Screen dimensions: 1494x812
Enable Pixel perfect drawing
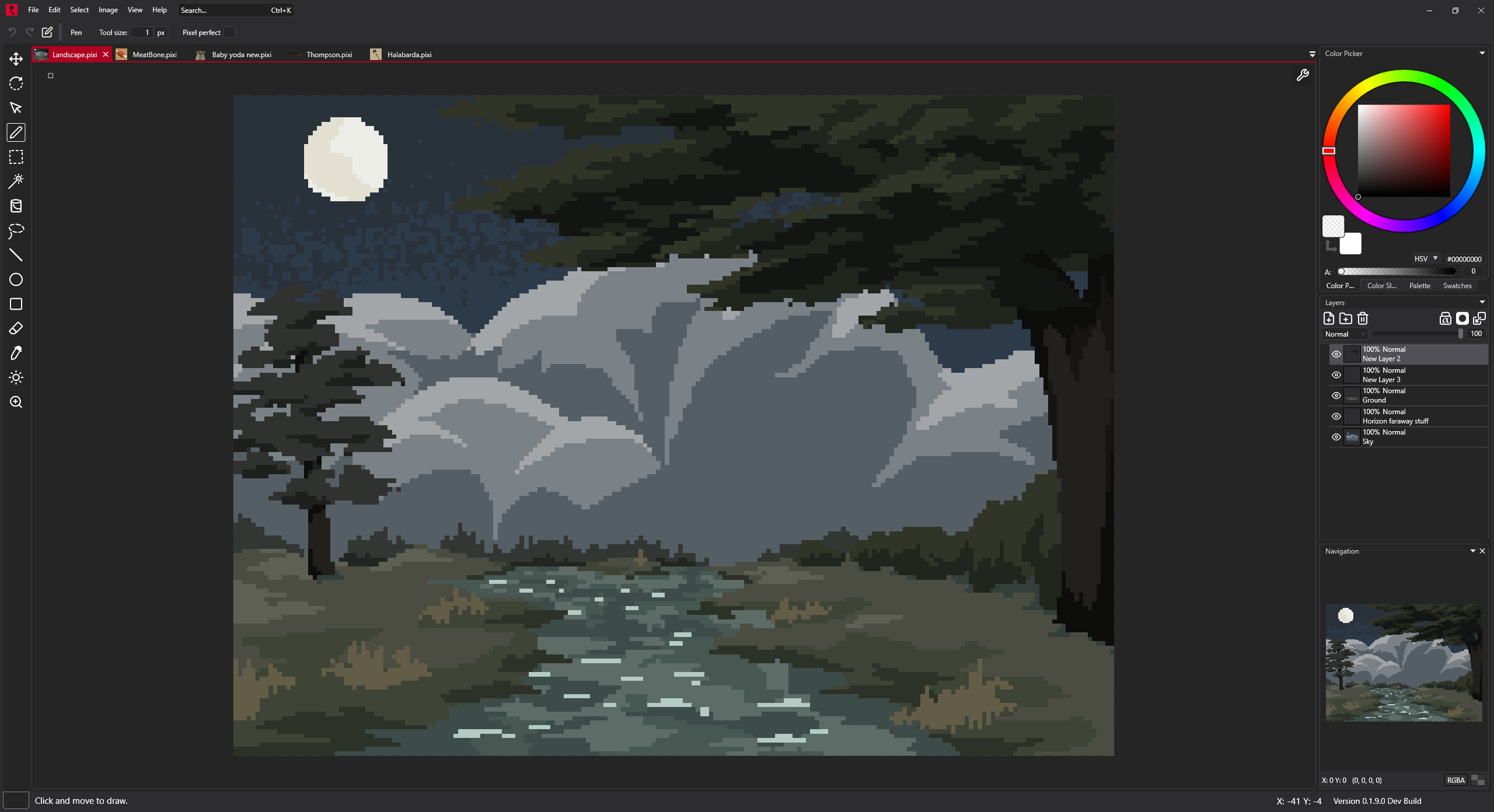click(230, 32)
